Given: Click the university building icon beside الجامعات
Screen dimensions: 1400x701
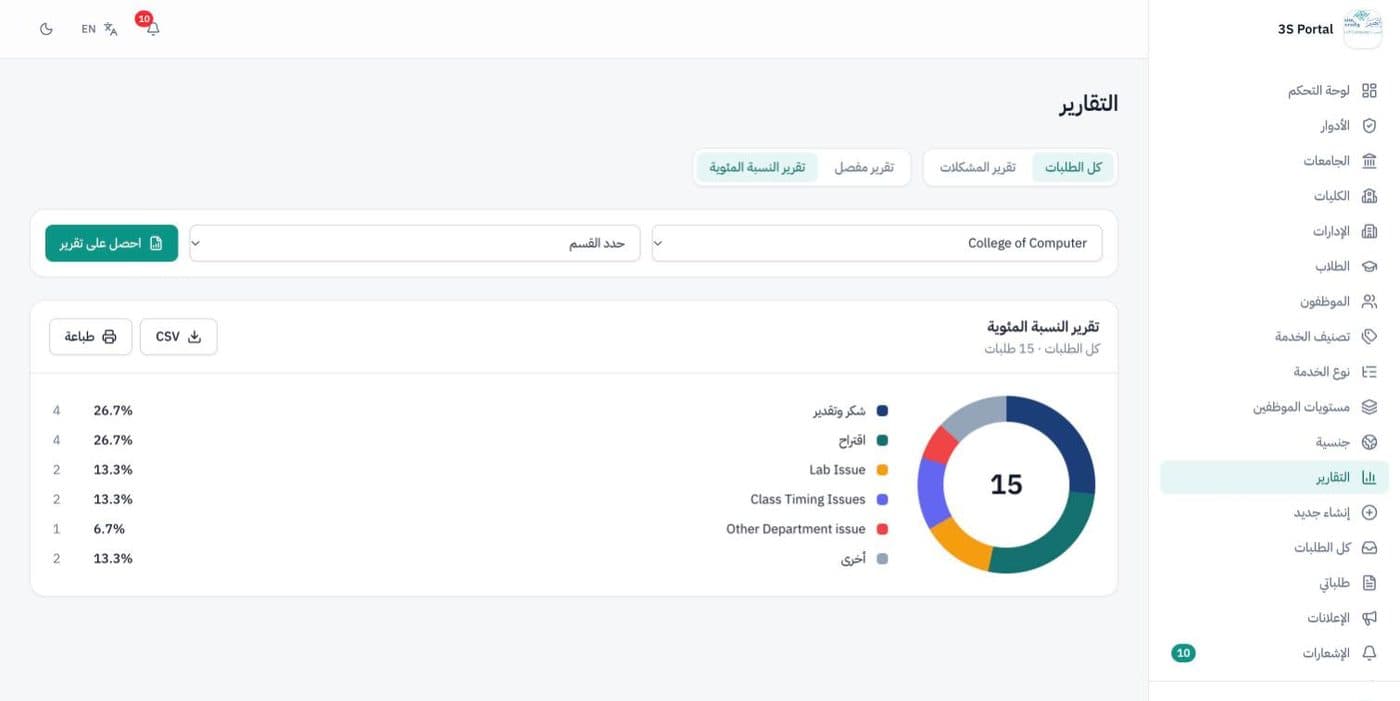Looking at the screenshot, I should click(x=1370, y=161).
